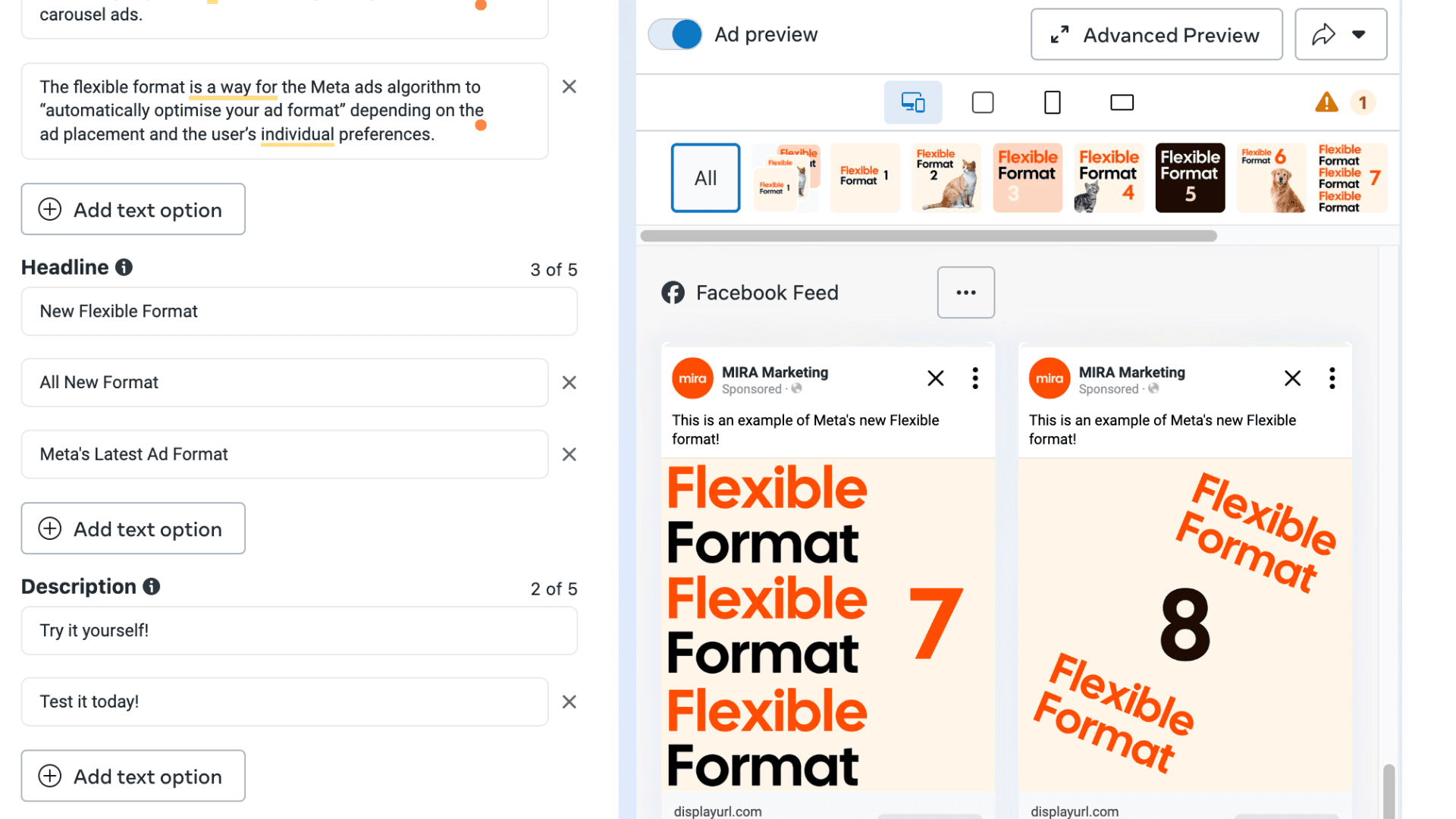Select the Flexible Format 5 thumbnail
Viewport: 1456px width, 819px height.
click(1189, 177)
